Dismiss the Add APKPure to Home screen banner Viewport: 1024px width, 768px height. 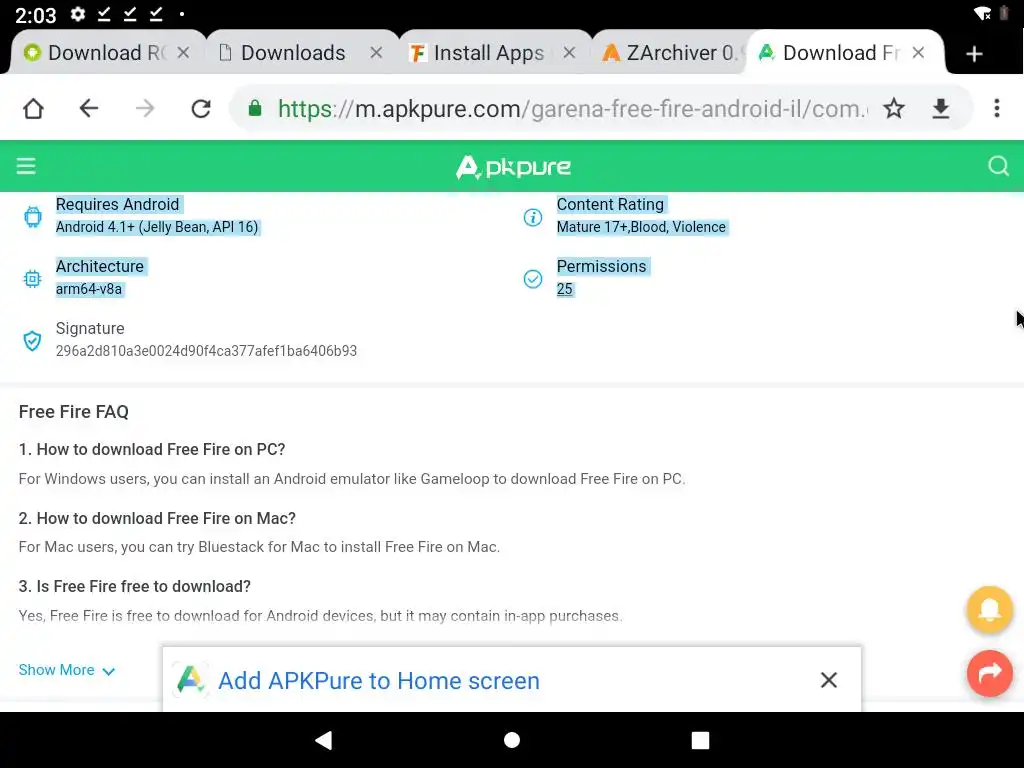pyautogui.click(x=829, y=680)
